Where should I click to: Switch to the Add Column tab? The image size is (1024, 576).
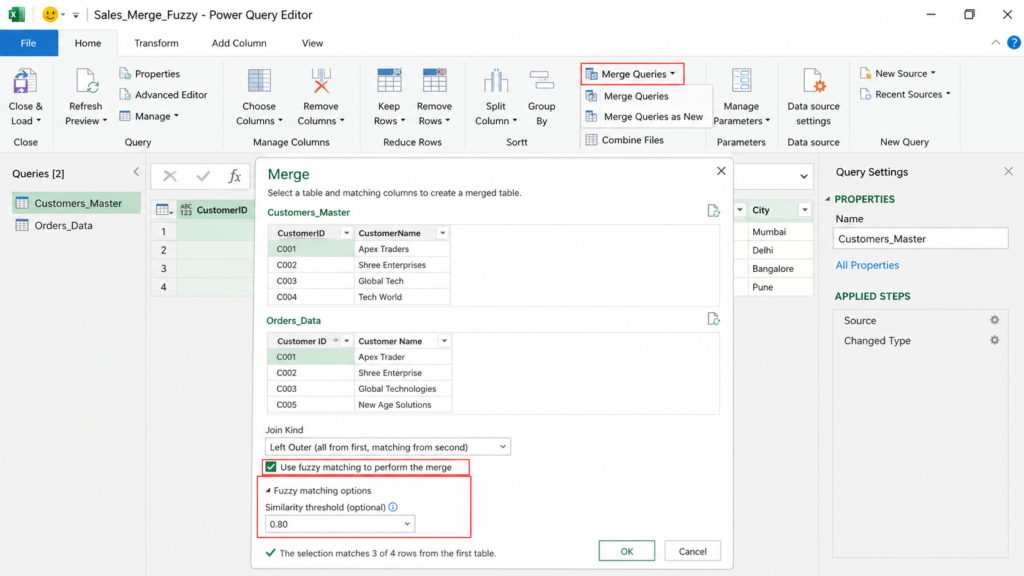coord(239,43)
